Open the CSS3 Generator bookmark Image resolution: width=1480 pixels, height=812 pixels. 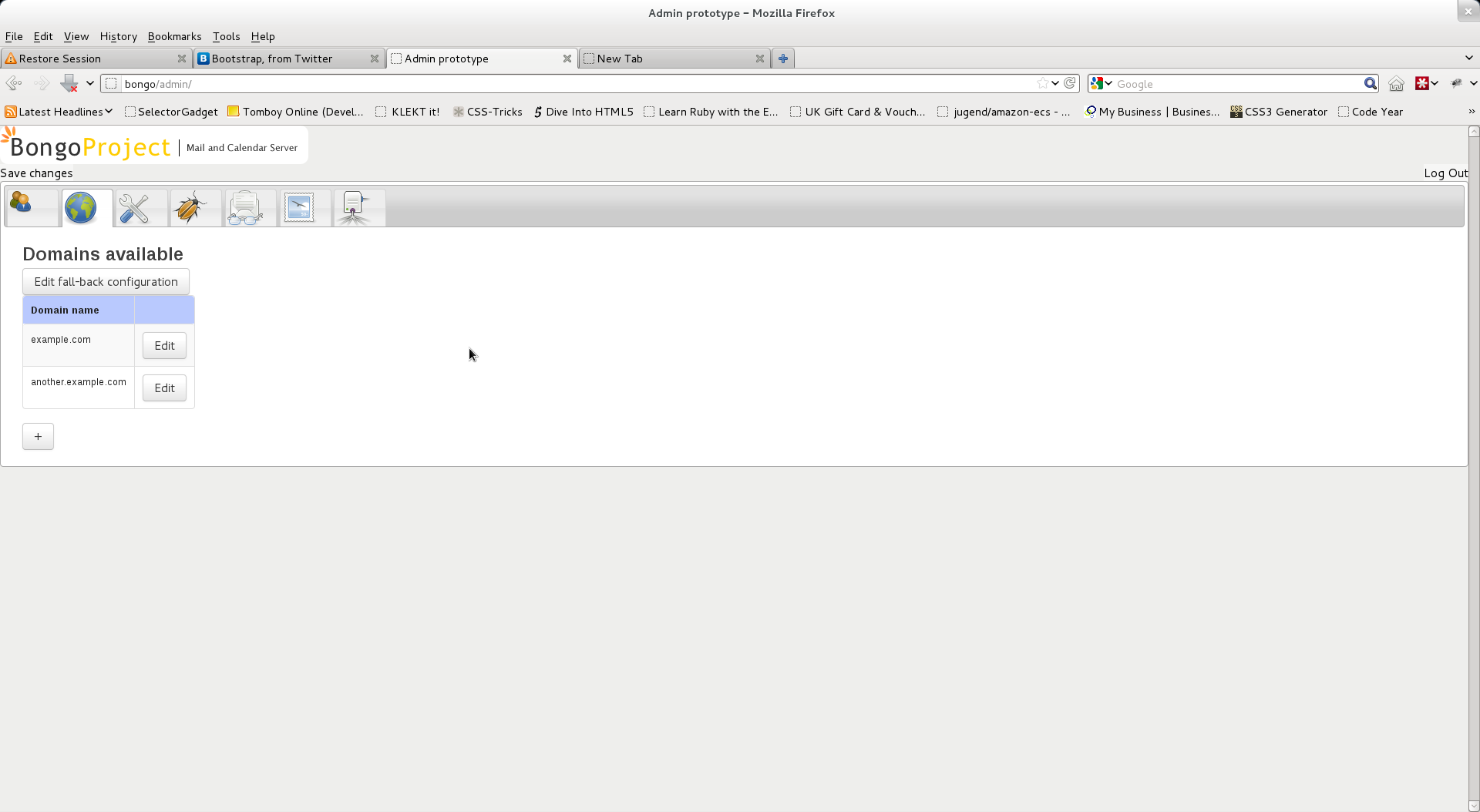tap(1279, 112)
